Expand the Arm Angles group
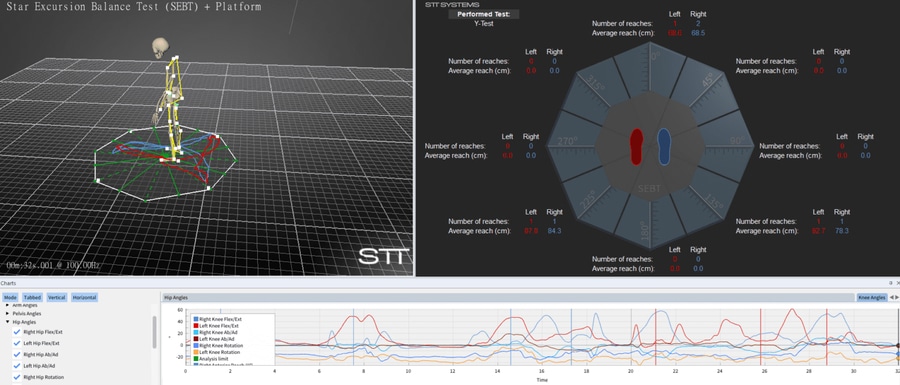The height and width of the screenshot is (385, 900). click(x=8, y=305)
